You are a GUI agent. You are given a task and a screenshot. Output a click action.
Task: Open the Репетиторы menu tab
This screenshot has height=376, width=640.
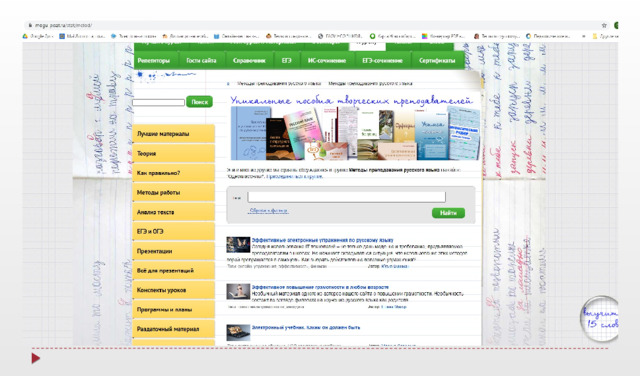point(153,60)
